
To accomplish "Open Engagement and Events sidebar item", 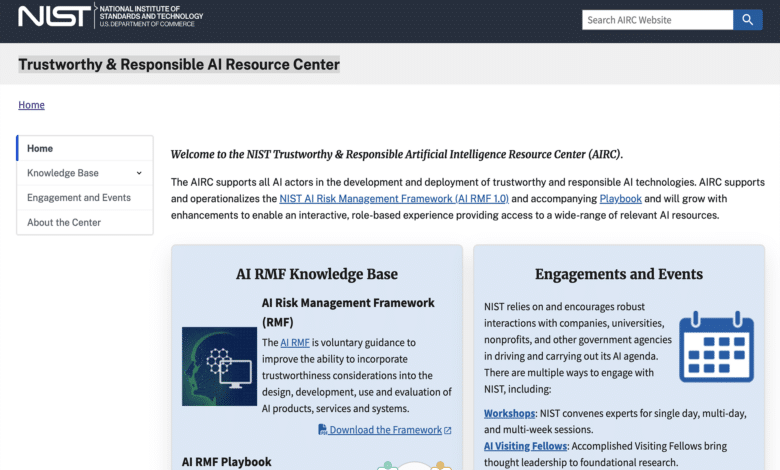I will 85,197.
